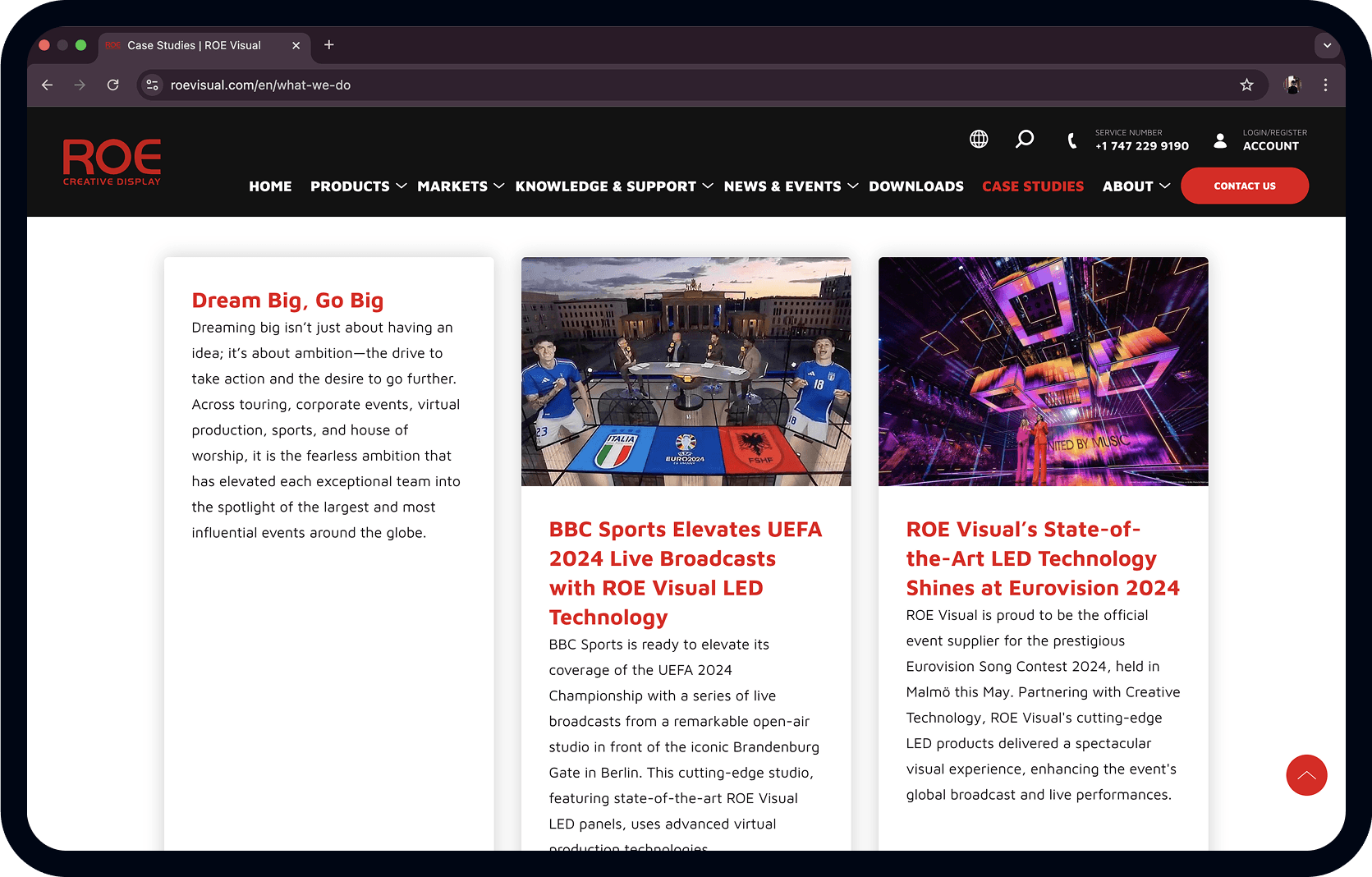
Task: Open the Chrome three-dot menu
Action: click(1325, 85)
